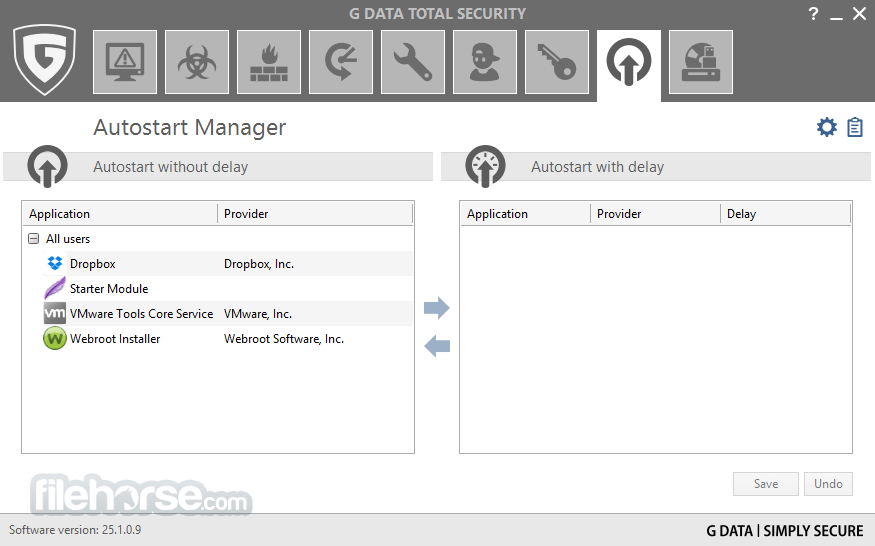
Task: Close the G DATA Total Security window
Action: 859,14
